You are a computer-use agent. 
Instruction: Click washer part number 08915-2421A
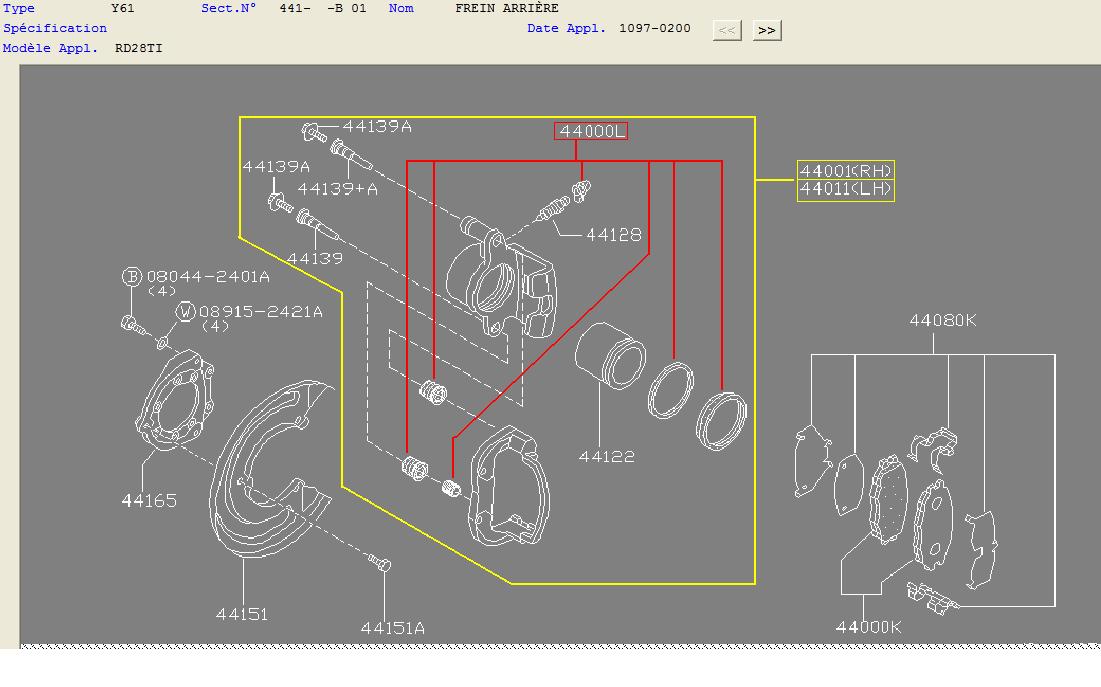(x=261, y=312)
